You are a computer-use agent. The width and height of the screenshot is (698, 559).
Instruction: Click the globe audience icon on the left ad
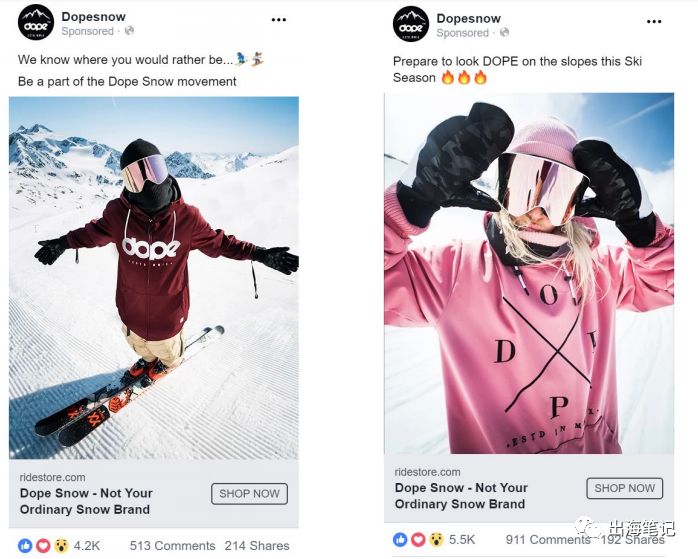[129, 31]
